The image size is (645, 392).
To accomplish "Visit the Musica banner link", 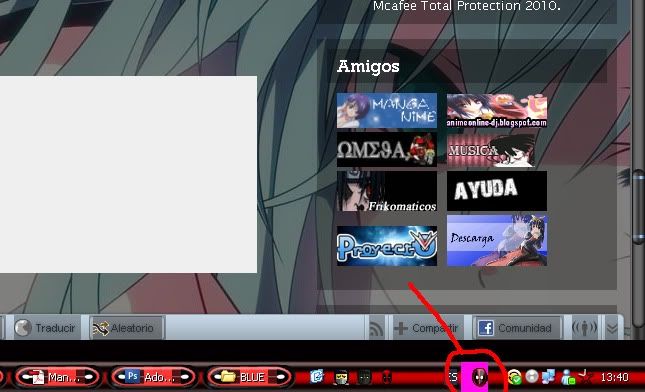I will pos(491,150).
